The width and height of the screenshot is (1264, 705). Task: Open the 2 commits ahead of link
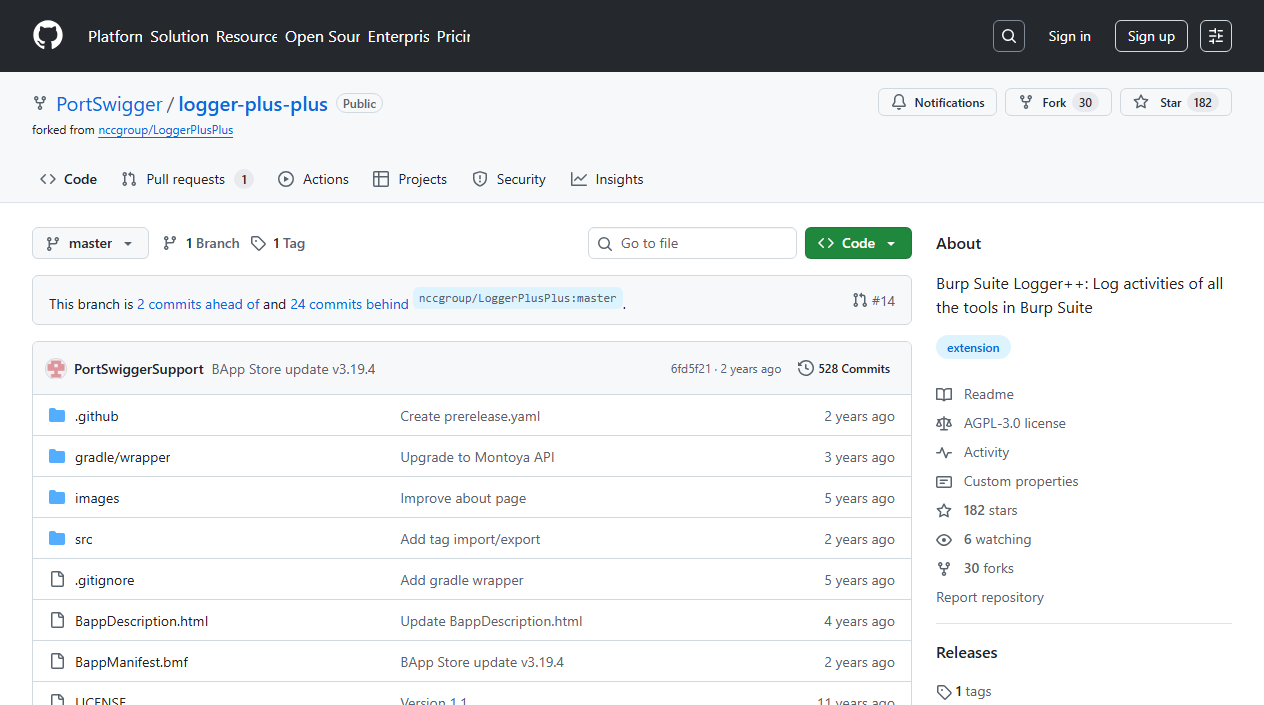pyautogui.click(x=198, y=304)
